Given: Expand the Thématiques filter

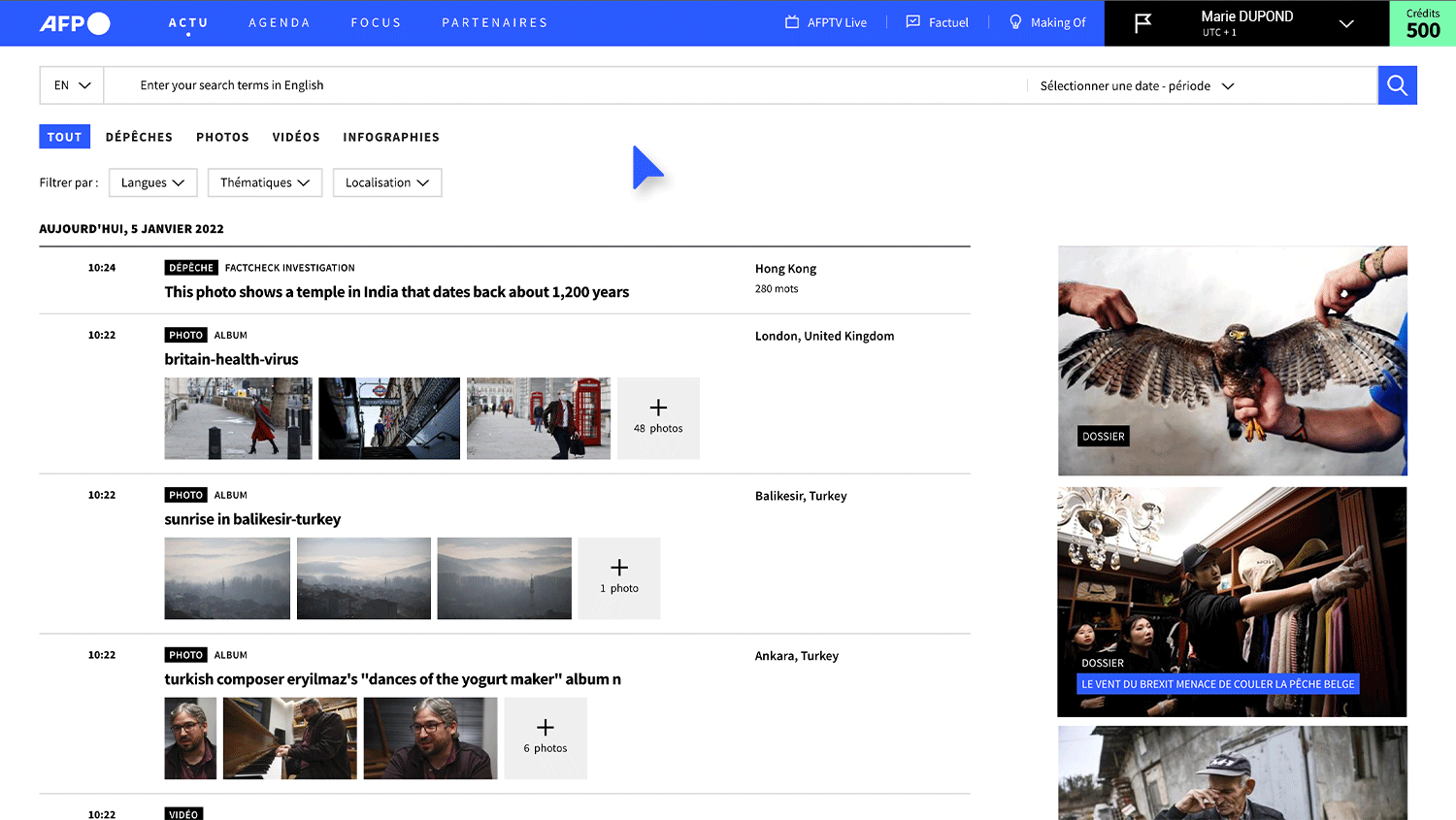Looking at the screenshot, I should click(265, 182).
